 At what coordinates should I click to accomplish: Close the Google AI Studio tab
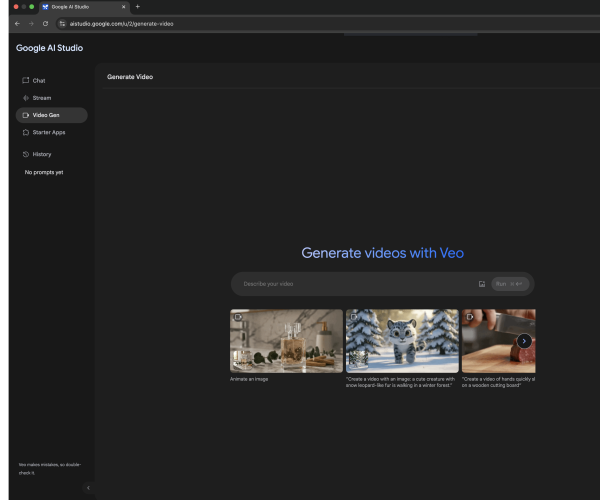[124, 7]
